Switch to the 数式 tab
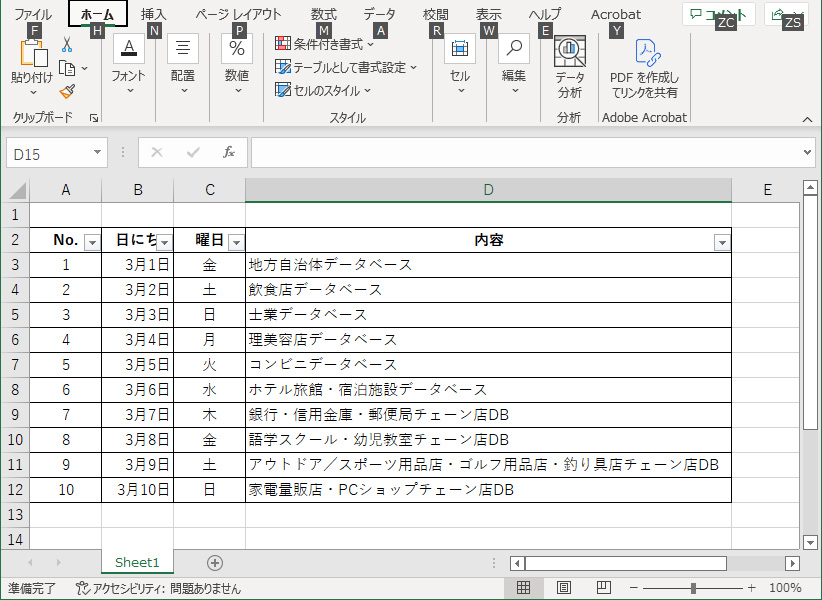 323,14
